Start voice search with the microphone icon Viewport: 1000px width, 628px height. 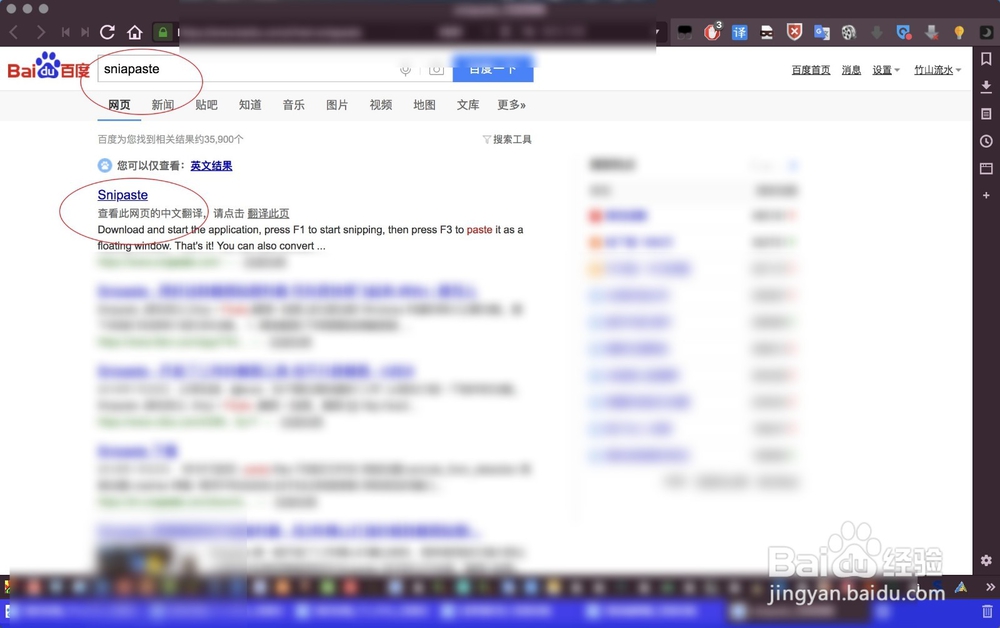click(405, 69)
